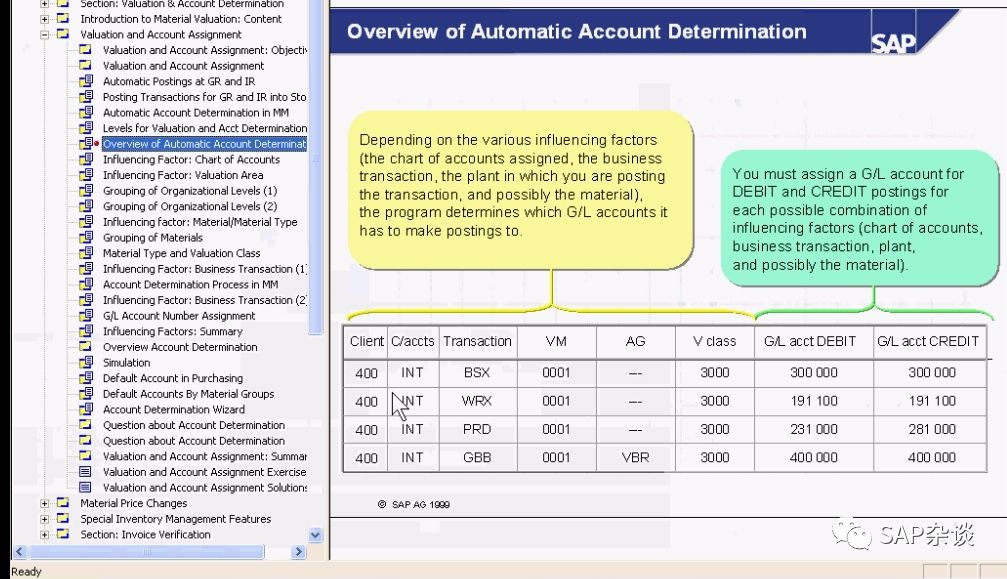Click folder icon of Overview Account Determination
The width and height of the screenshot is (1007, 579).
click(85, 347)
